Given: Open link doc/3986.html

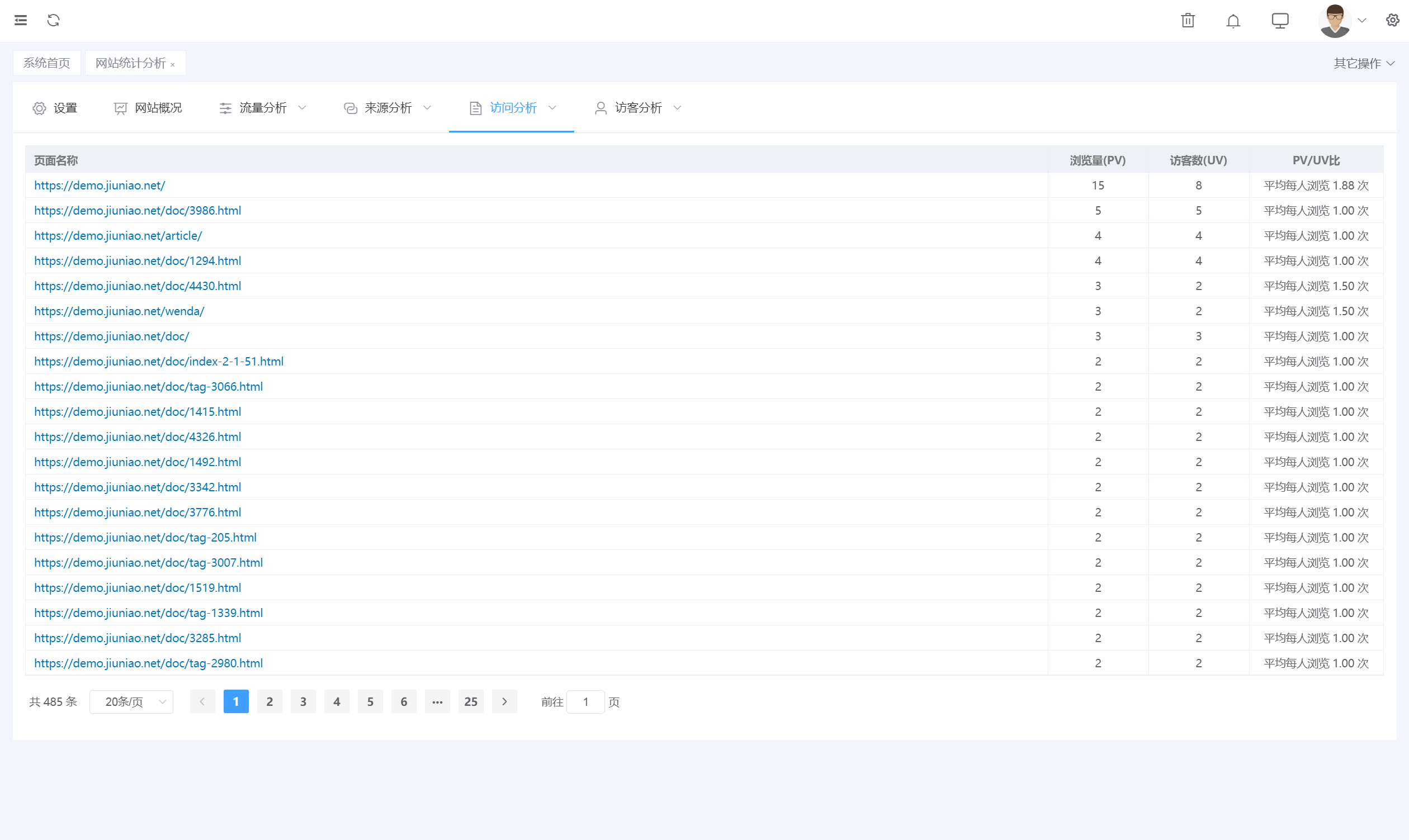Looking at the screenshot, I should tap(138, 211).
